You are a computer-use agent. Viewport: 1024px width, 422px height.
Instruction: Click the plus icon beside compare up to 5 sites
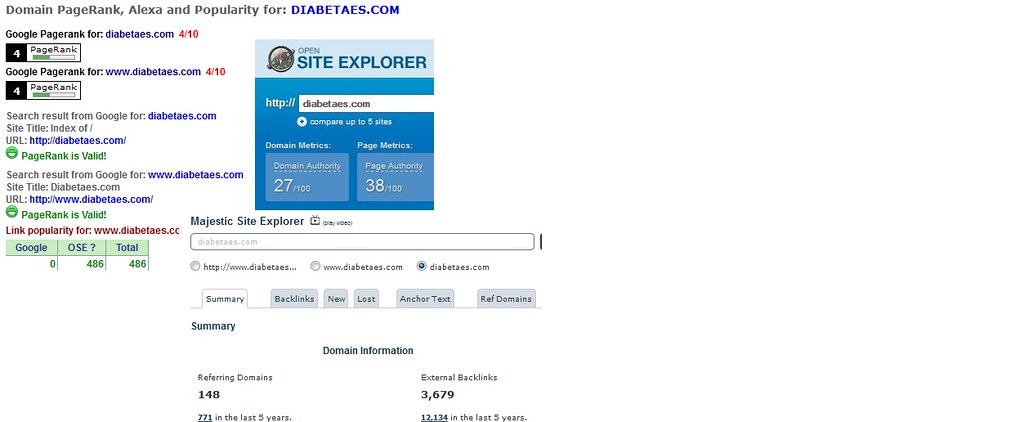[x=302, y=122]
